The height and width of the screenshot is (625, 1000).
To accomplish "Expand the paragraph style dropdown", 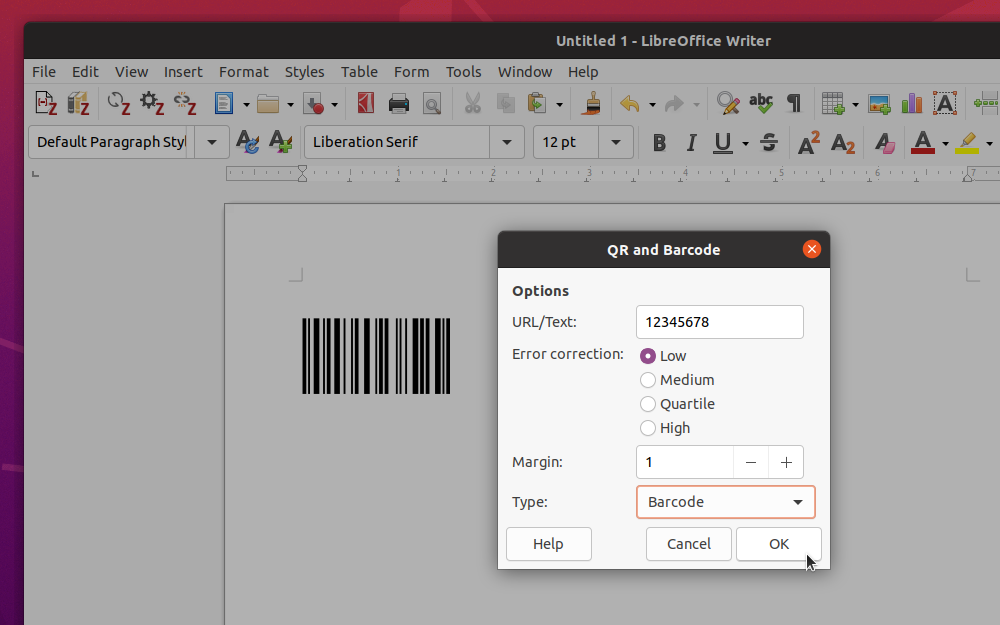I will coord(211,142).
